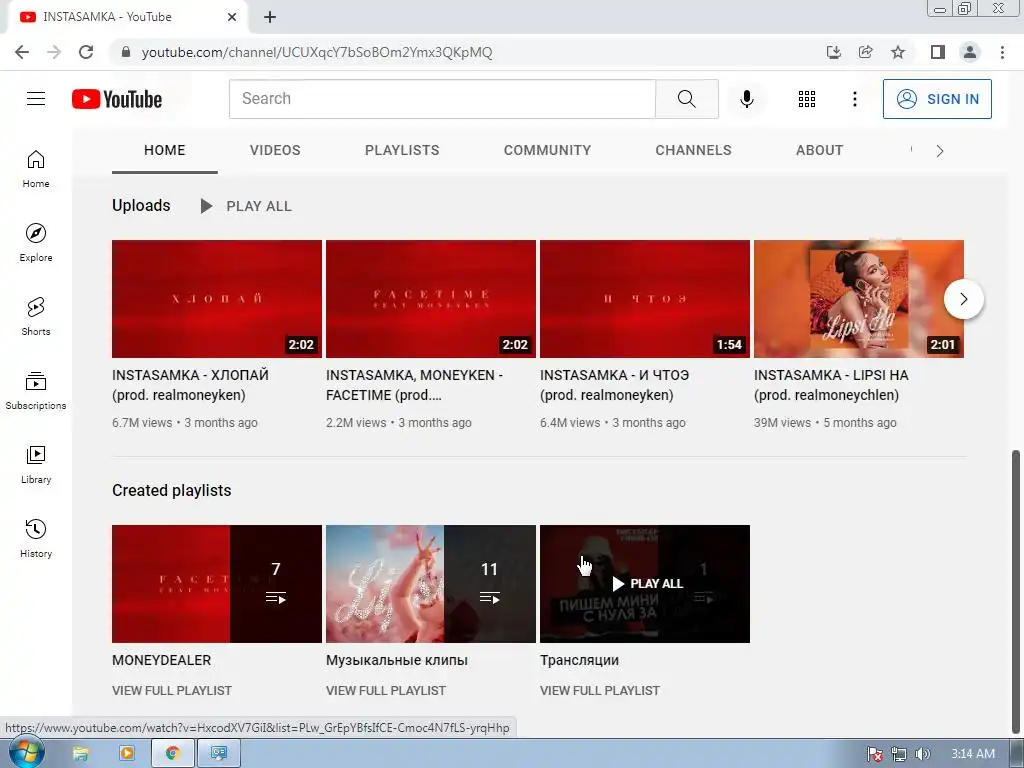Open YouTube settings three-dot menu
Screen dimensions: 1024x768
coord(854,99)
